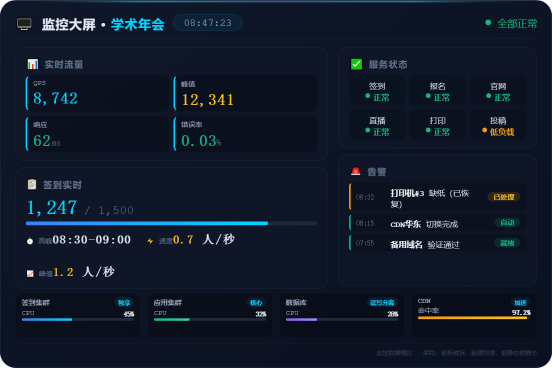Click the 45% value on 签到集群
The height and width of the screenshot is (368, 552).
(129, 314)
